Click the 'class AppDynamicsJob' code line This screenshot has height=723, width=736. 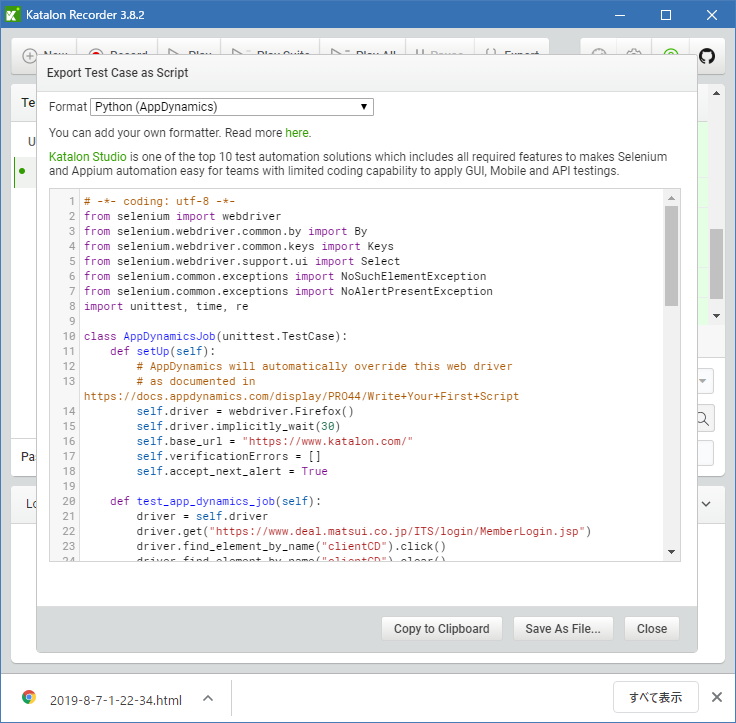(x=215, y=337)
